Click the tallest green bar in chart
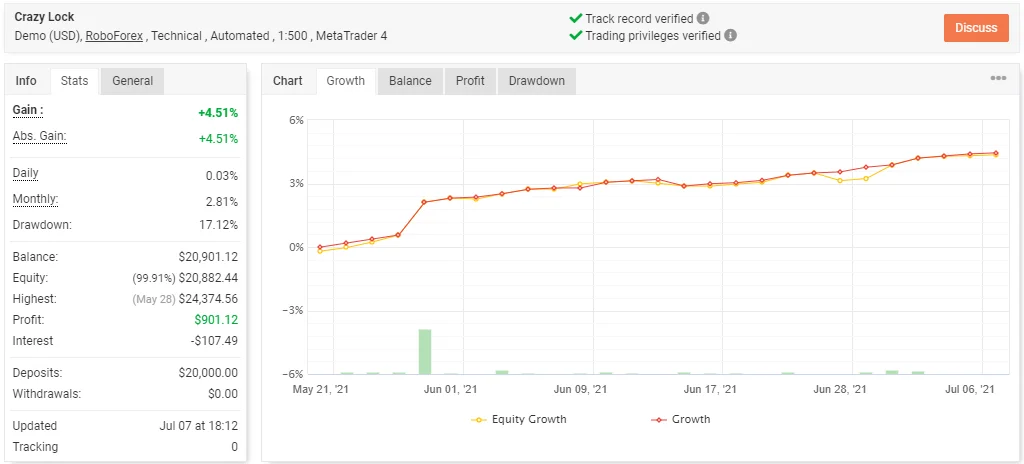 425,351
